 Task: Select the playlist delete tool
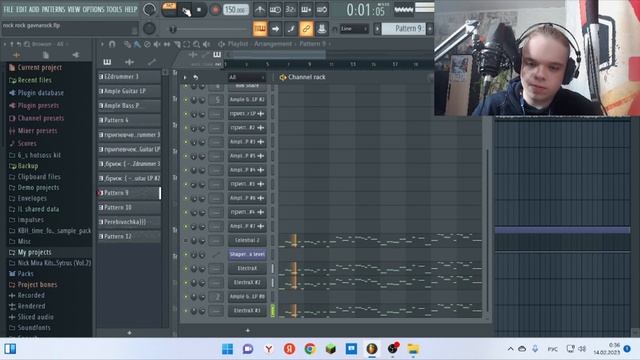[147, 44]
